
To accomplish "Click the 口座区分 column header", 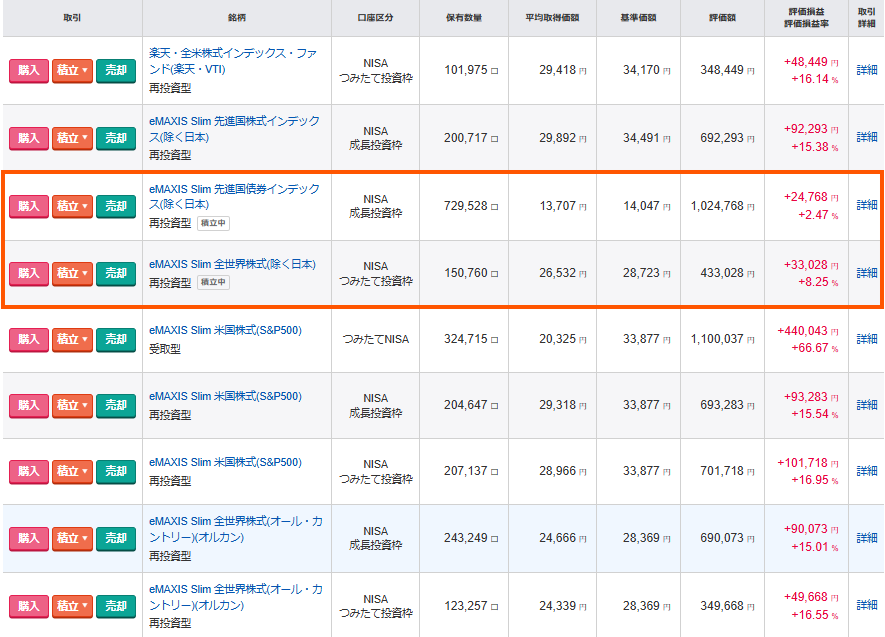I will [375, 18].
